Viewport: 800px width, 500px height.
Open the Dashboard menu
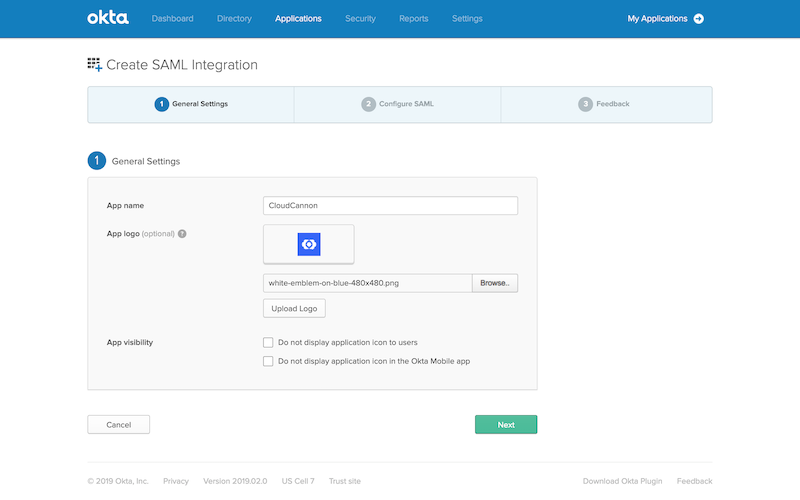[x=172, y=18]
